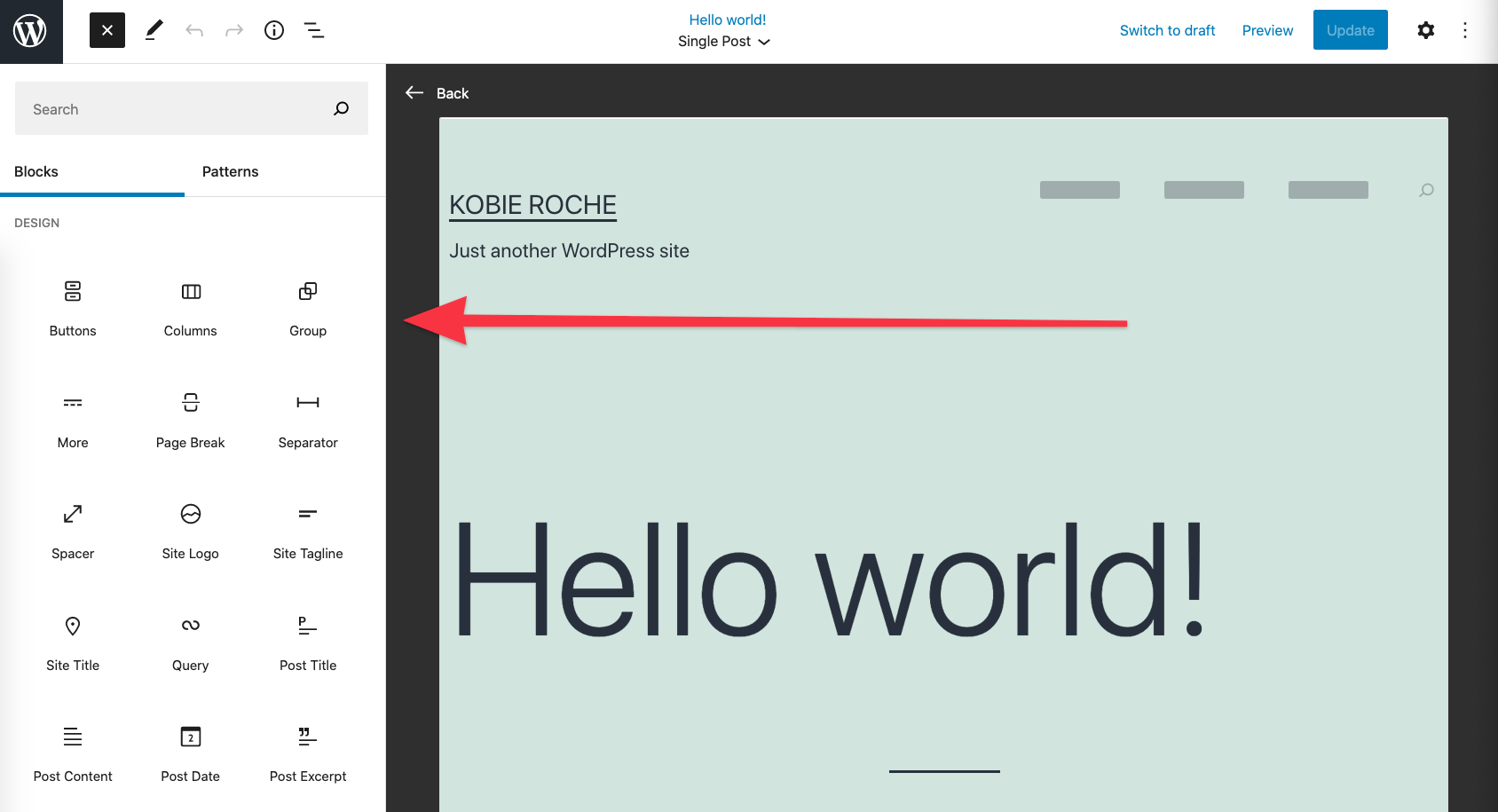This screenshot has height=812, width=1498.
Task: Switch to the Blocks tab
Action: (92, 171)
